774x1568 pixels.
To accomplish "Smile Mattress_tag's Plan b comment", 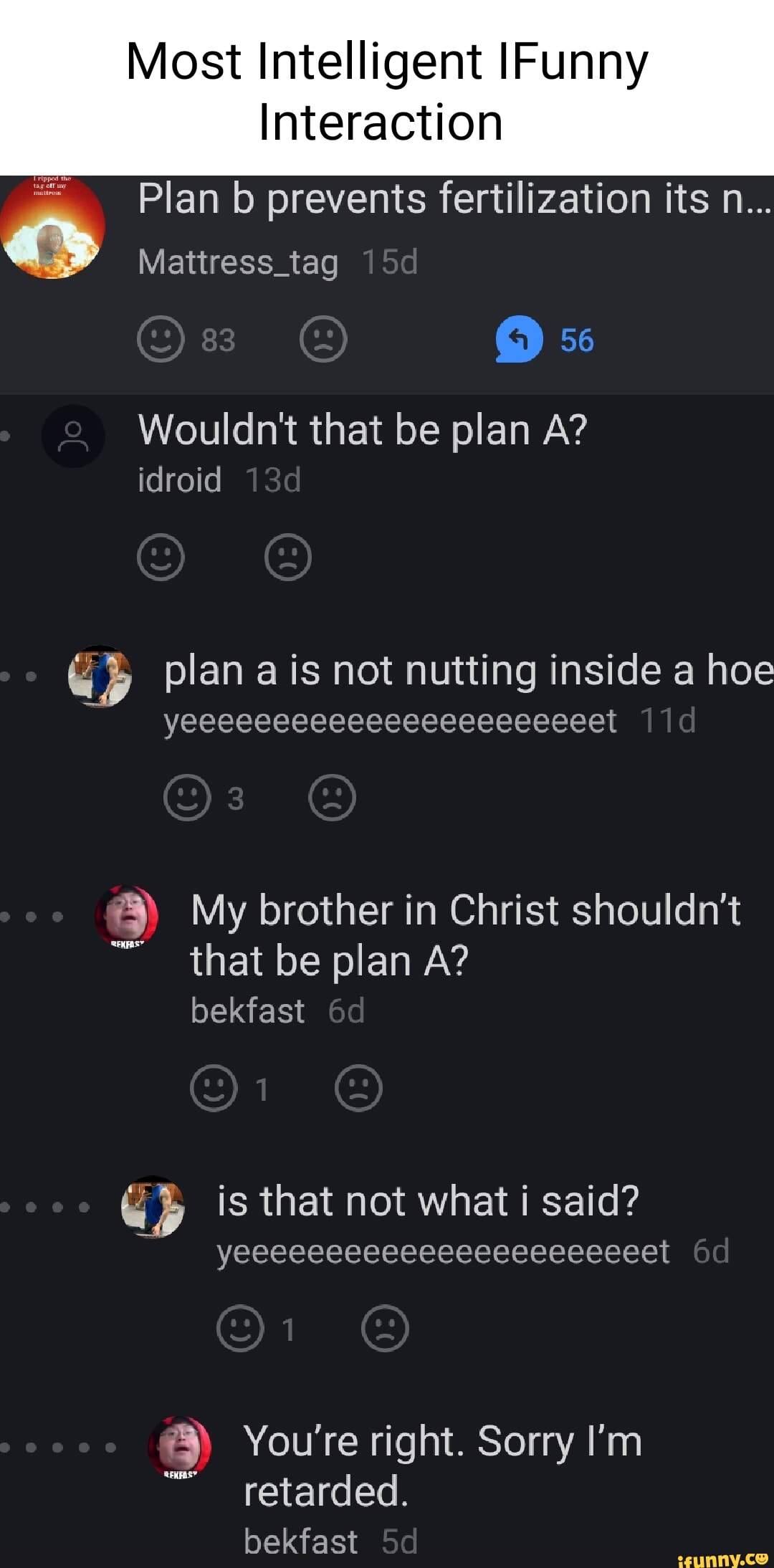I will (x=161, y=340).
